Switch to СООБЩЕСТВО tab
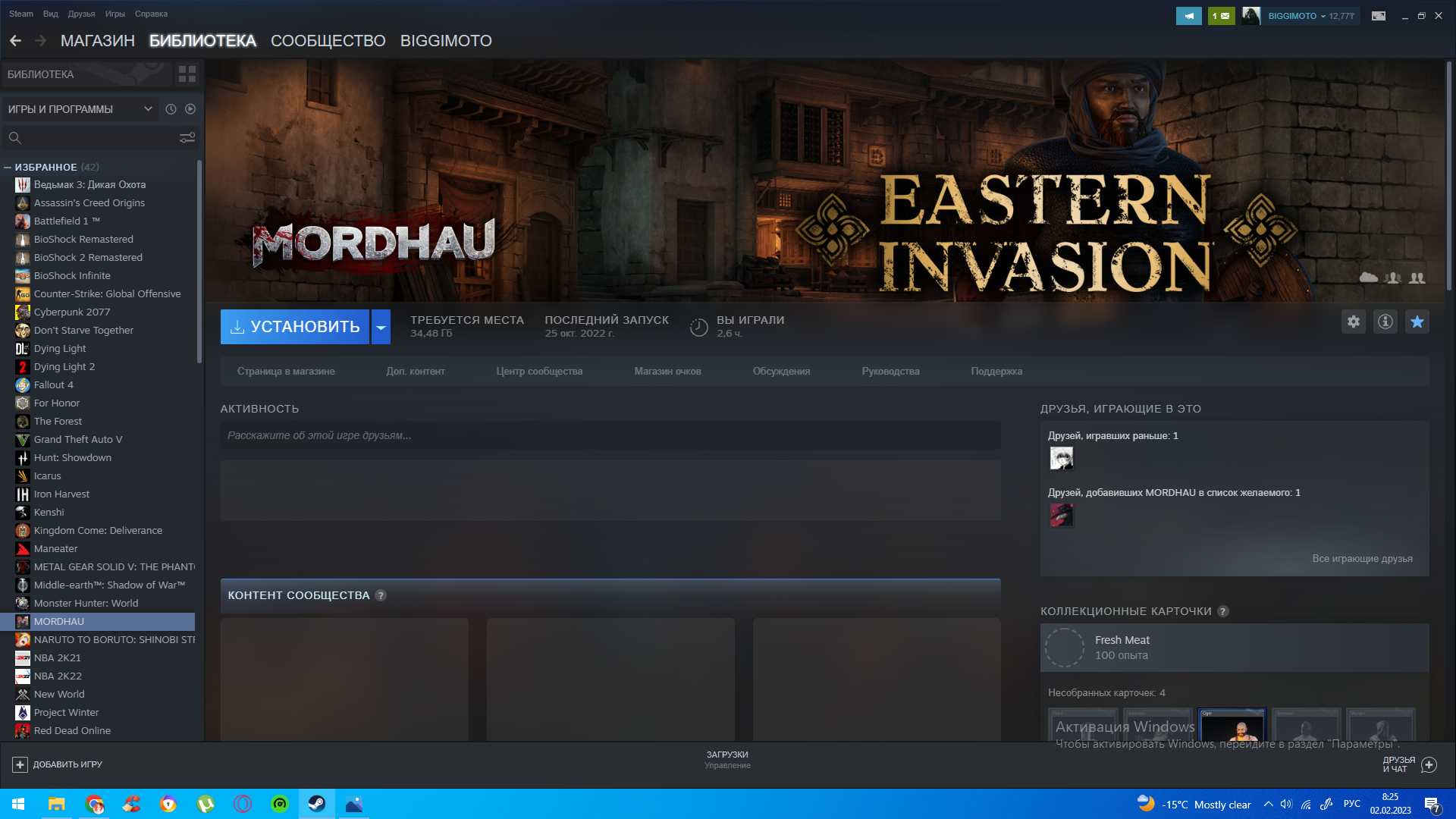The width and height of the screenshot is (1456, 819). click(328, 41)
